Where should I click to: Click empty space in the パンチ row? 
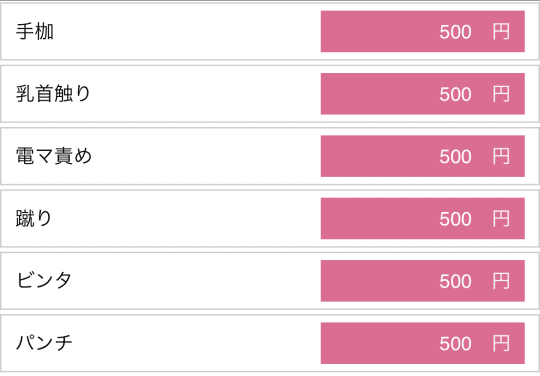[196, 343]
